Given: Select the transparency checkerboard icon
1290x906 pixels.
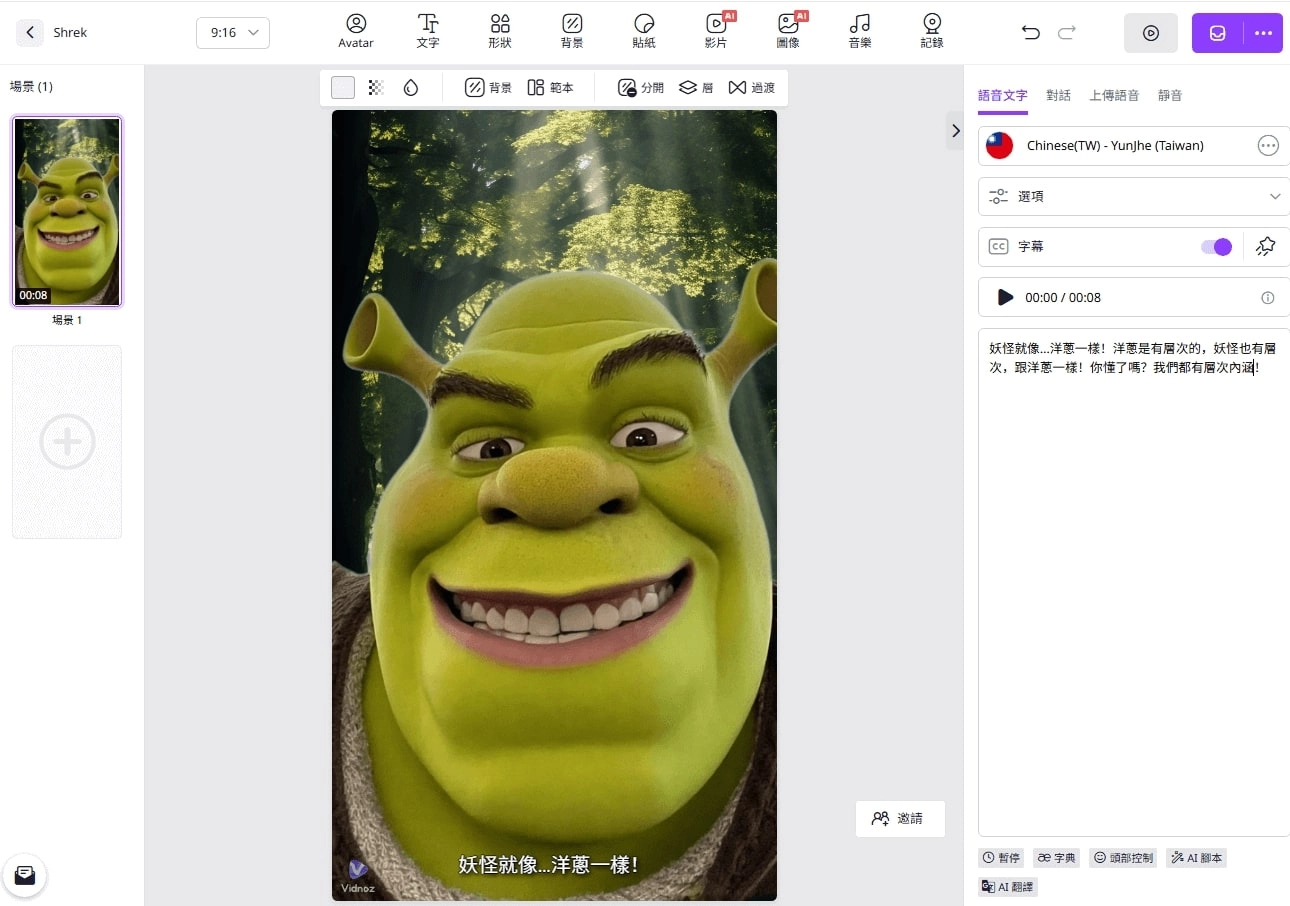Looking at the screenshot, I should pyautogui.click(x=376, y=88).
